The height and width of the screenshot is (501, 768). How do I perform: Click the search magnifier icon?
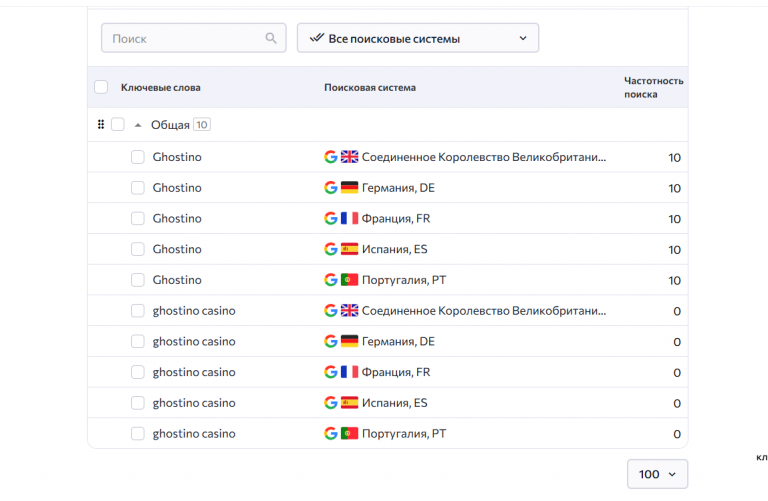point(271,39)
